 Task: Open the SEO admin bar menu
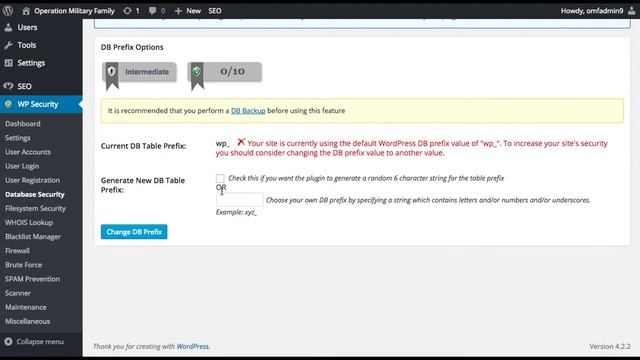[x=215, y=11]
